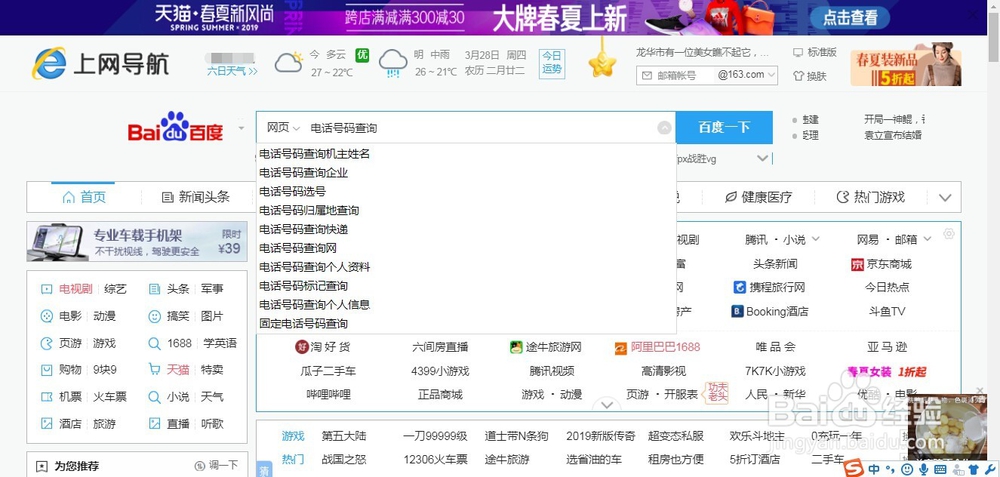1000x477 pixels.
Task: Expand the site list with the down chevron
Action: click(x=607, y=405)
